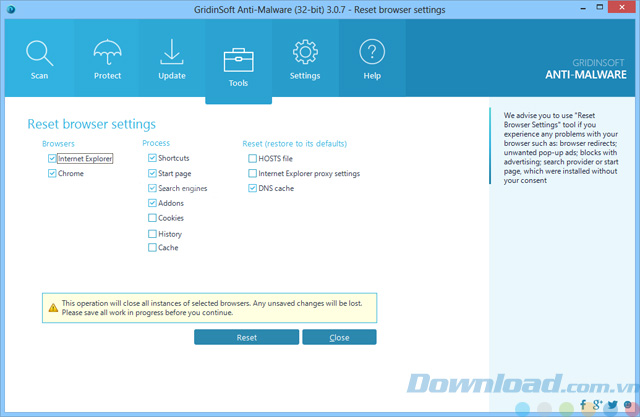The height and width of the screenshot is (417, 640).
Task: Check the HOSTS file option
Action: (x=252, y=158)
